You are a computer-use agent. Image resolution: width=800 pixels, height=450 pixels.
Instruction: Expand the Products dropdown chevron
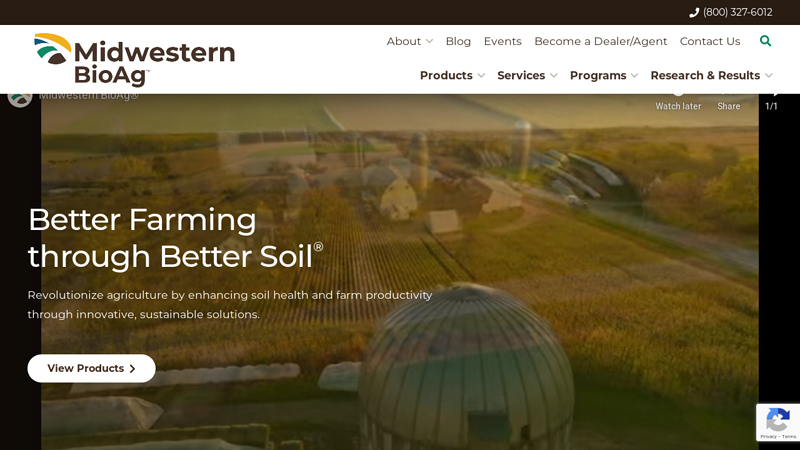[481, 76]
